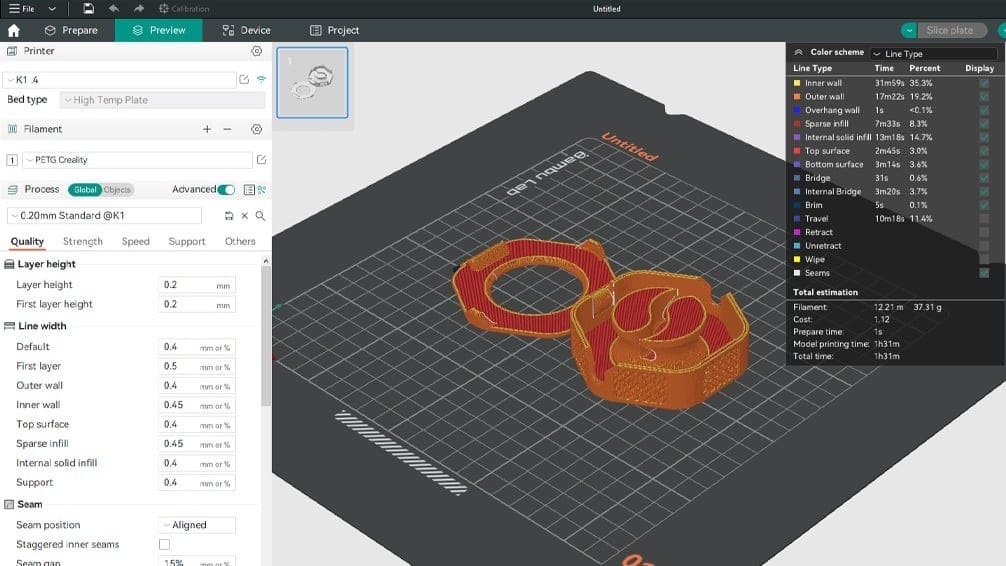Image resolution: width=1006 pixels, height=566 pixels.
Task: Open filament settings gear icon
Action: click(257, 129)
